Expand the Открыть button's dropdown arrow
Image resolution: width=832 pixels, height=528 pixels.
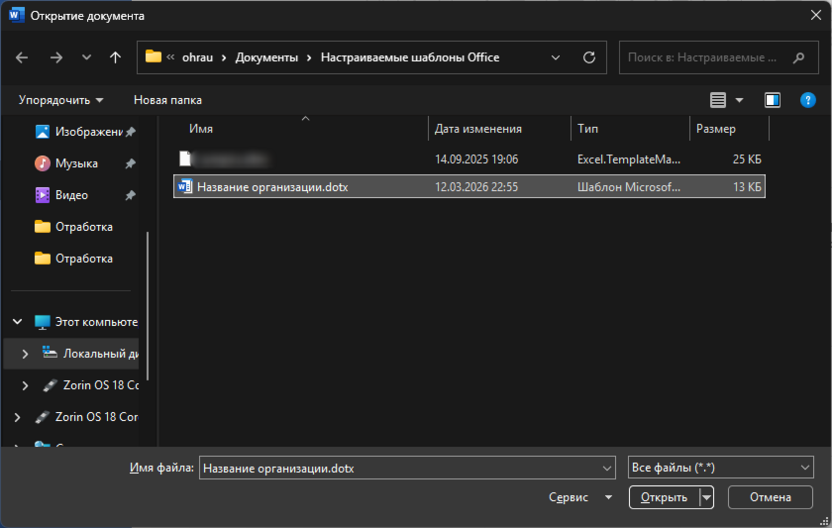pos(706,497)
